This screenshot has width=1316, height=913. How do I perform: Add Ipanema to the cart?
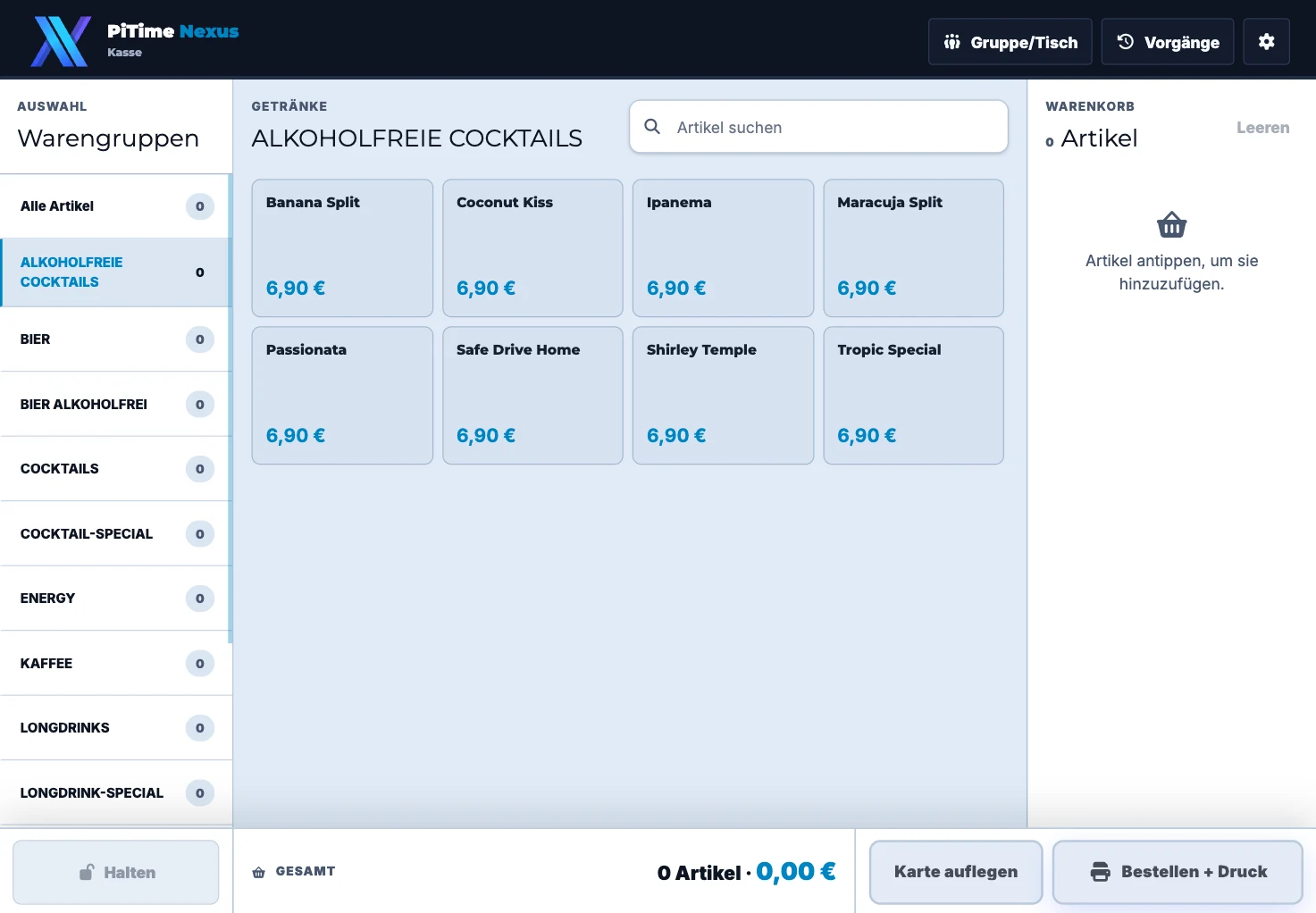pyautogui.click(x=723, y=248)
